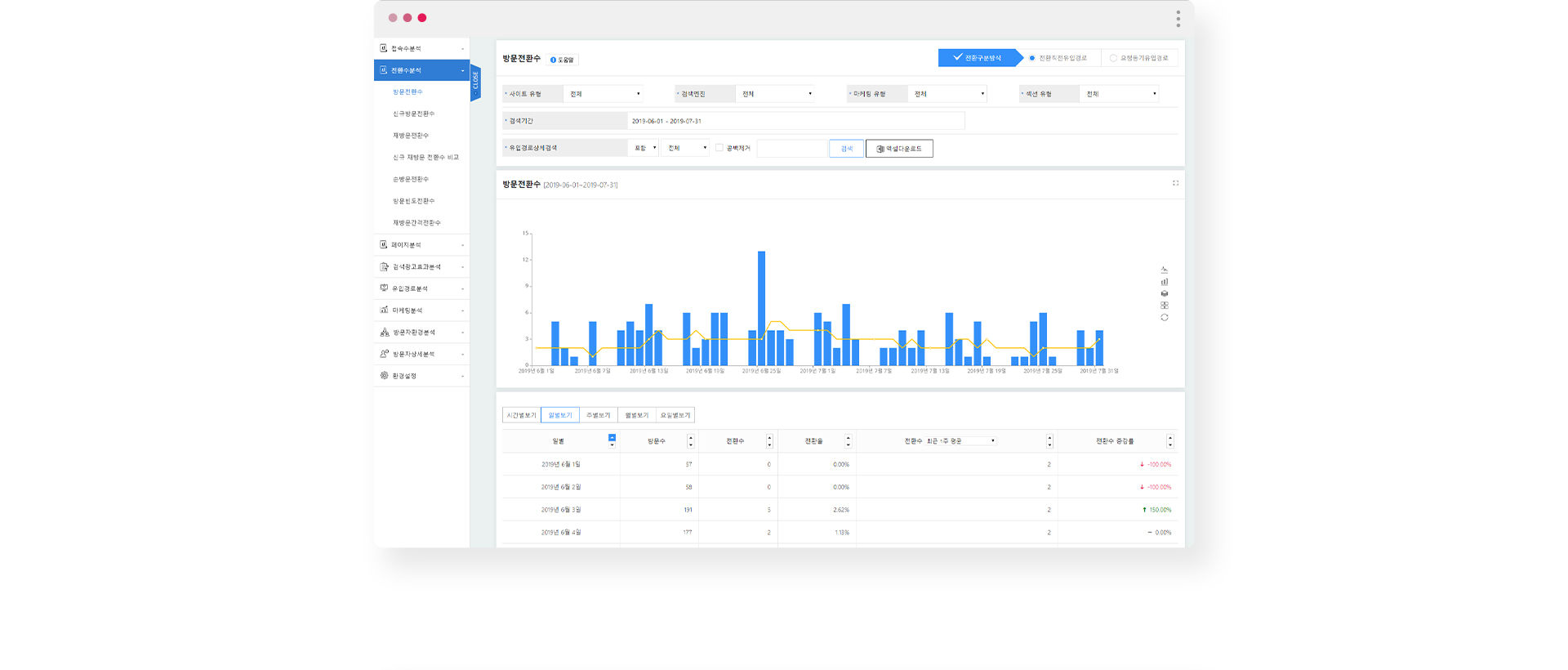Expand chart panel with fullscreen icon
The width and height of the screenshot is (1568, 670).
(x=1176, y=183)
